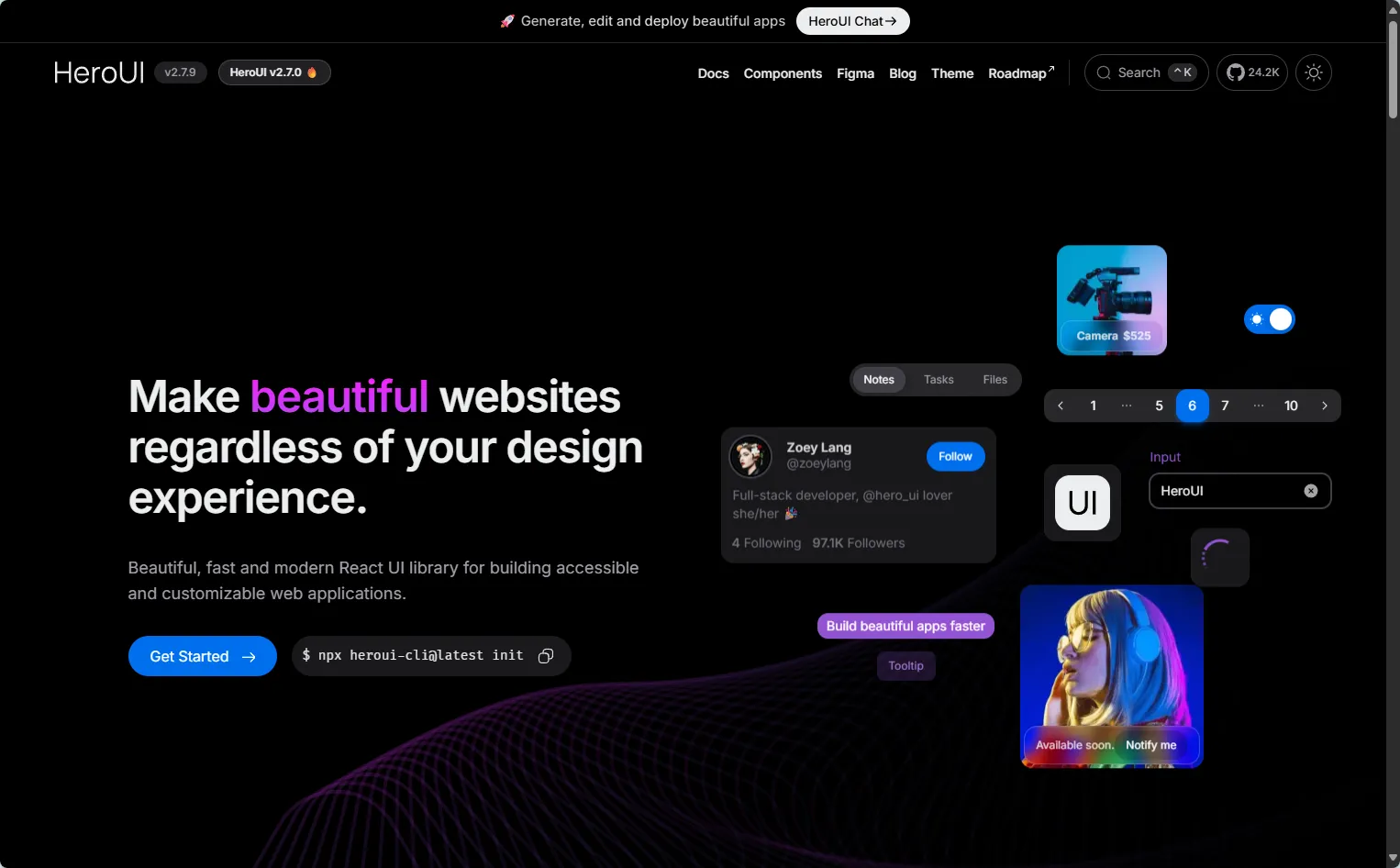Switch to the Files tab

pos(995,380)
